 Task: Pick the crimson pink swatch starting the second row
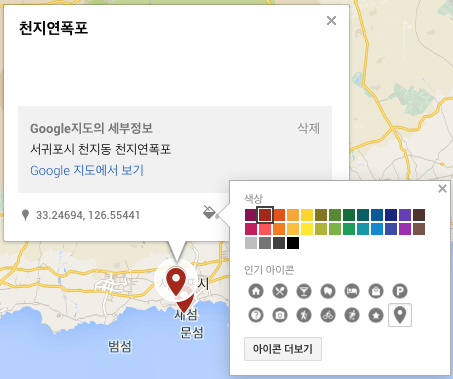coord(251,229)
